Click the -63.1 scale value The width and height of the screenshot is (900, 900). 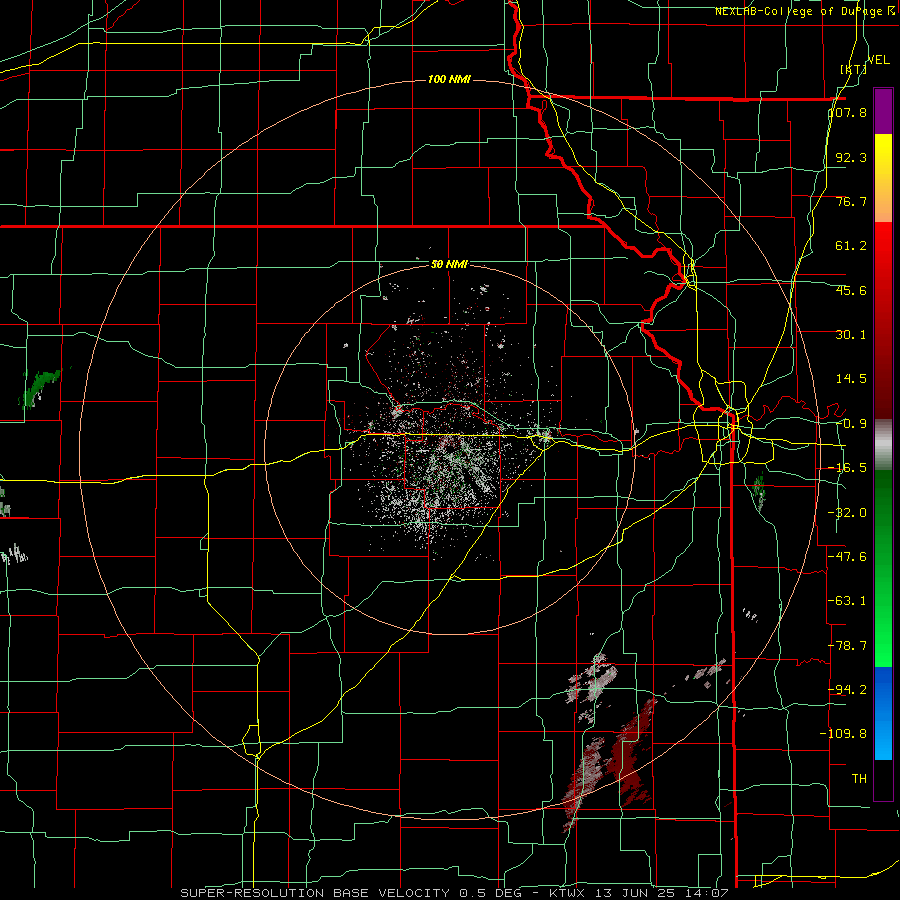847,601
